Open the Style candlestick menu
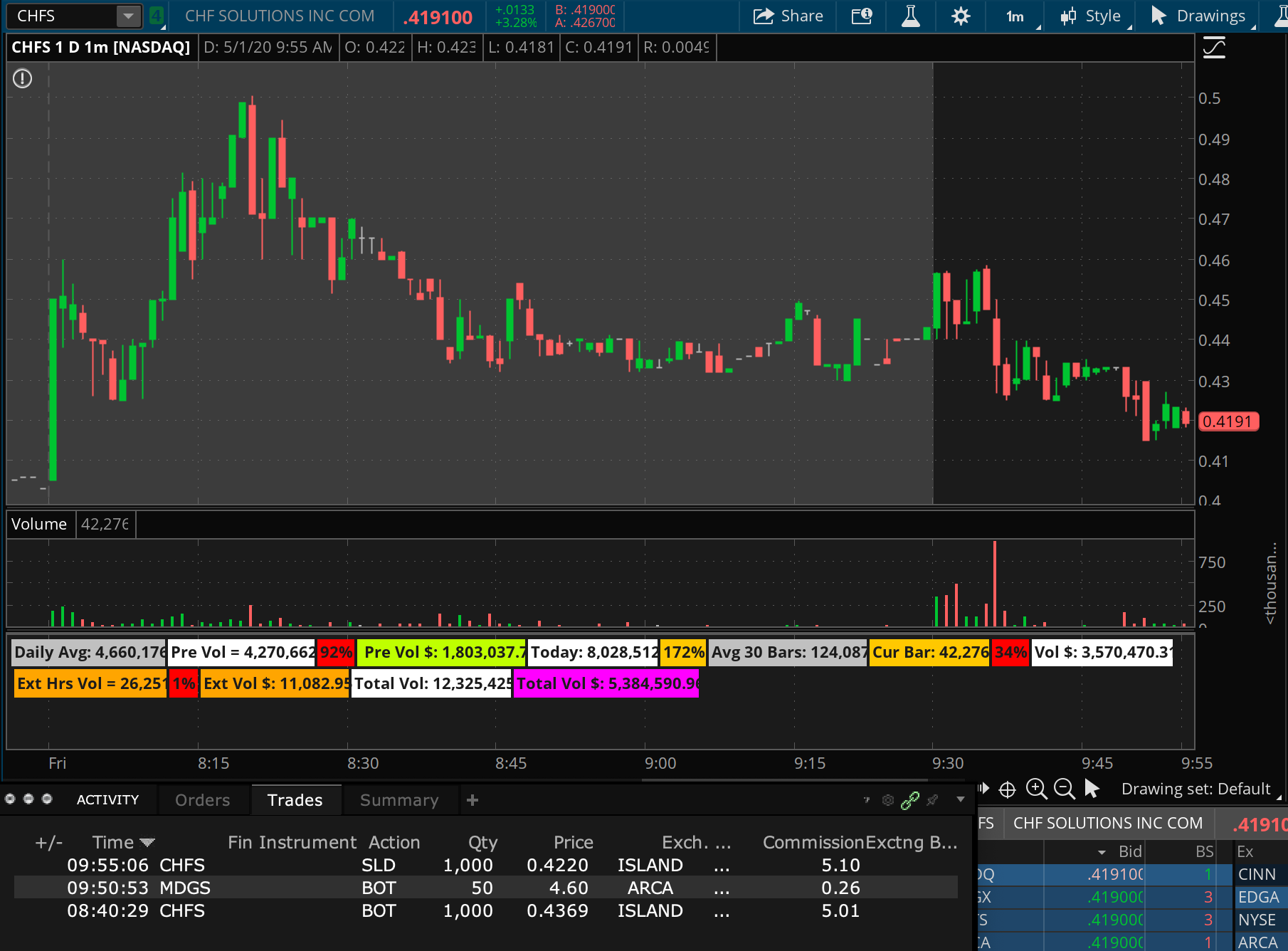1288x951 pixels. click(x=1091, y=16)
